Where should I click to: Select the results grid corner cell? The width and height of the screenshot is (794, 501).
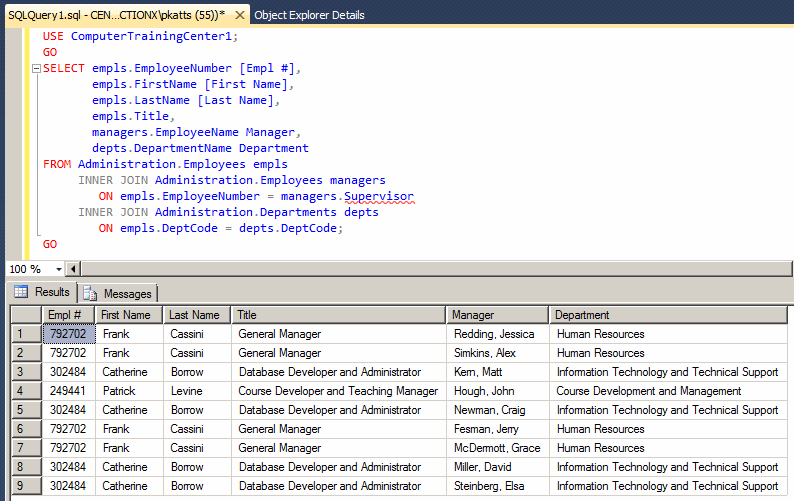point(26,315)
